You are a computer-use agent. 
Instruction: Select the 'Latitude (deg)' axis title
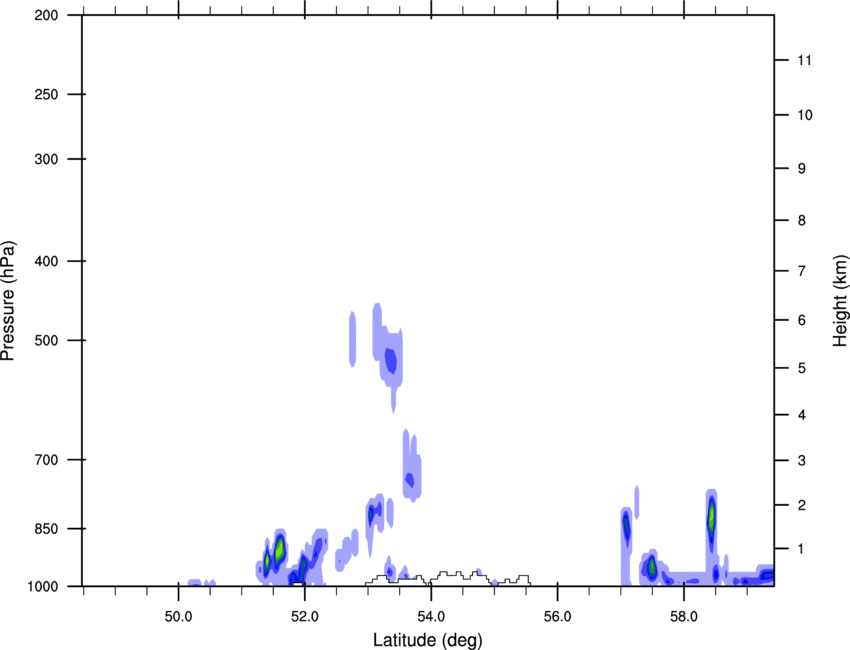tap(427, 640)
